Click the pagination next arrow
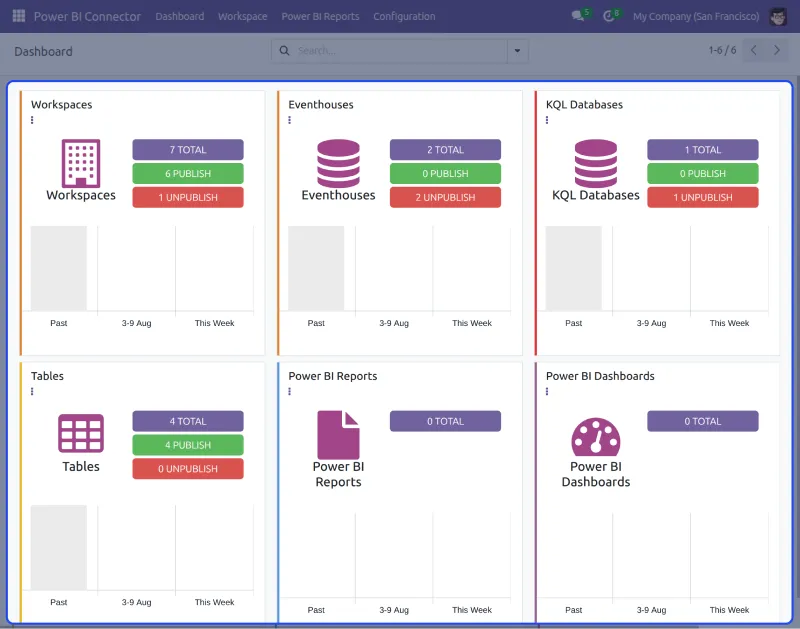 point(778,49)
